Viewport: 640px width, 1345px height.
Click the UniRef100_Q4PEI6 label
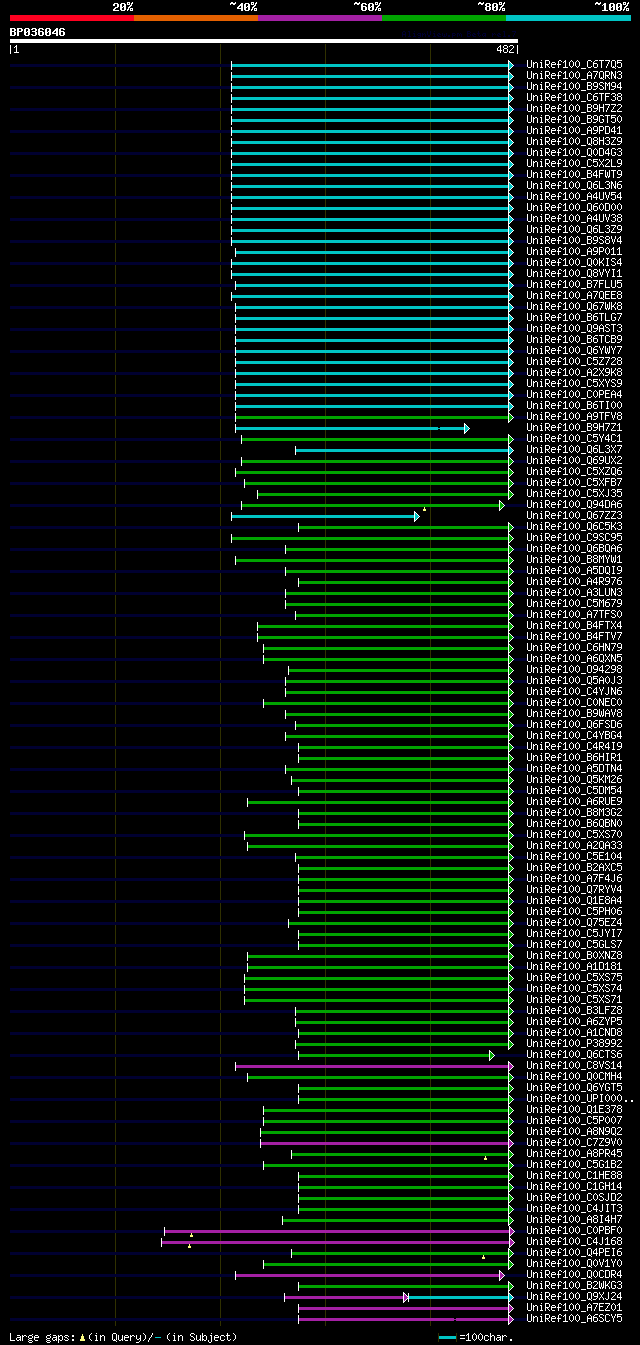(x=574, y=1252)
